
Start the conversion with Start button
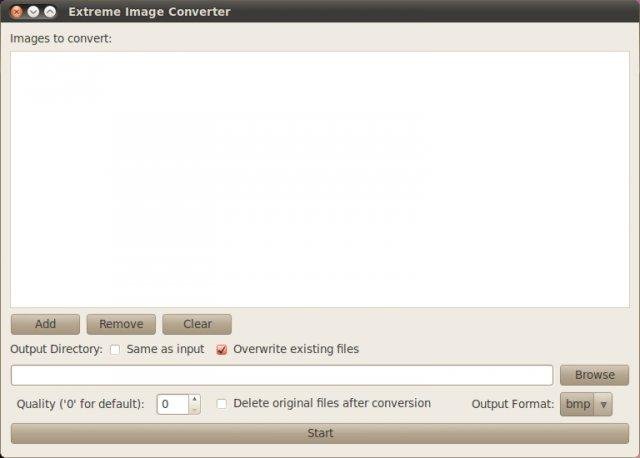click(x=320, y=433)
